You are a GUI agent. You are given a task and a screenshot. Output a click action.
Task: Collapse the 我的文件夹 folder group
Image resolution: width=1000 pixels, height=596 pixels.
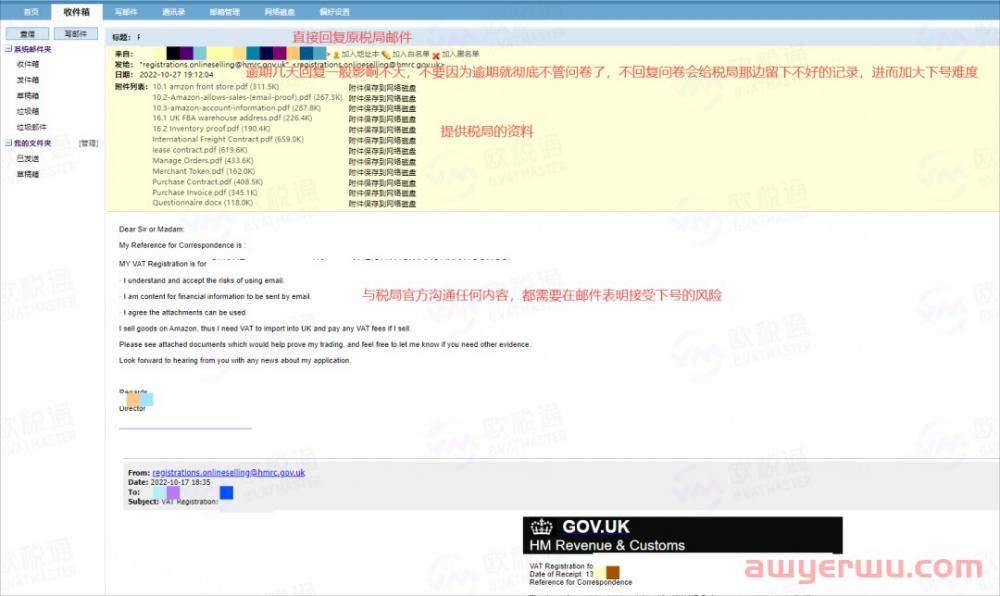pyautogui.click(x=8, y=143)
